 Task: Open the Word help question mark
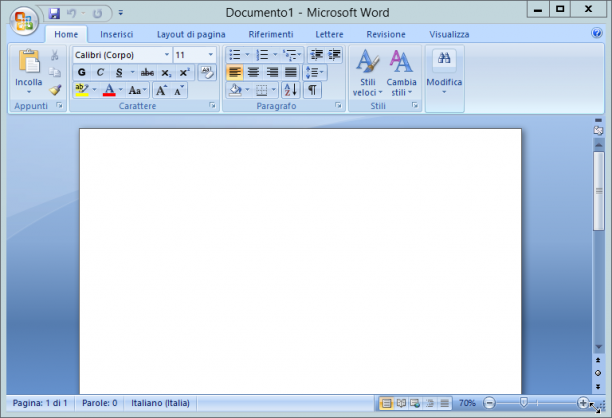coord(596,33)
